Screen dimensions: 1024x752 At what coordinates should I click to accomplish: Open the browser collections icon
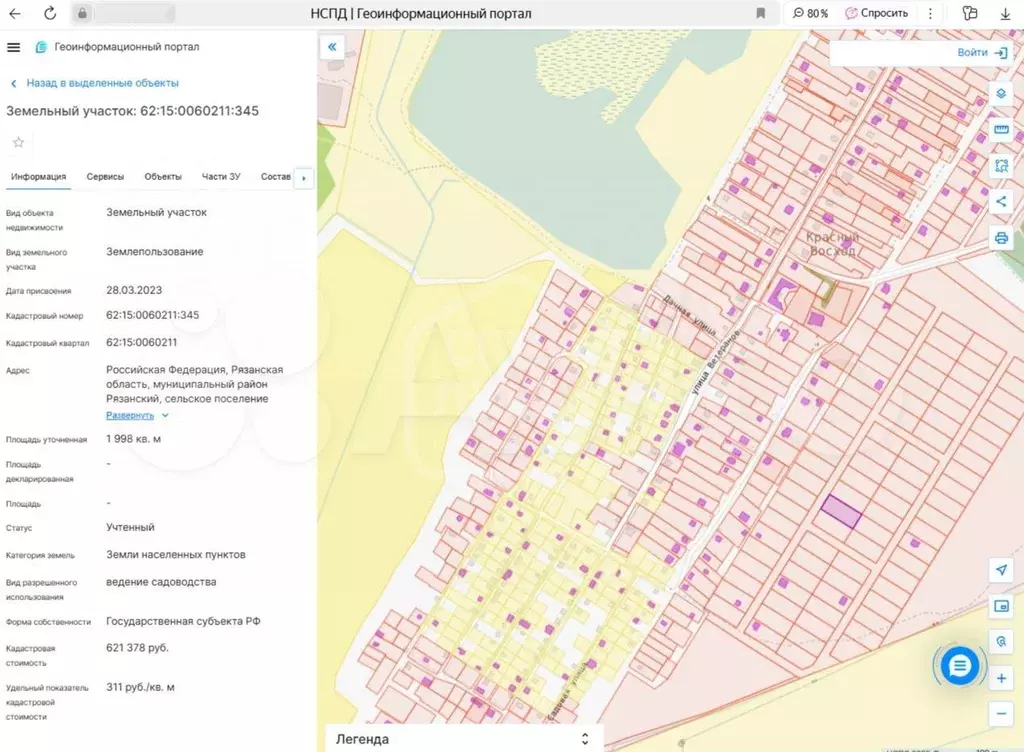pos(970,13)
